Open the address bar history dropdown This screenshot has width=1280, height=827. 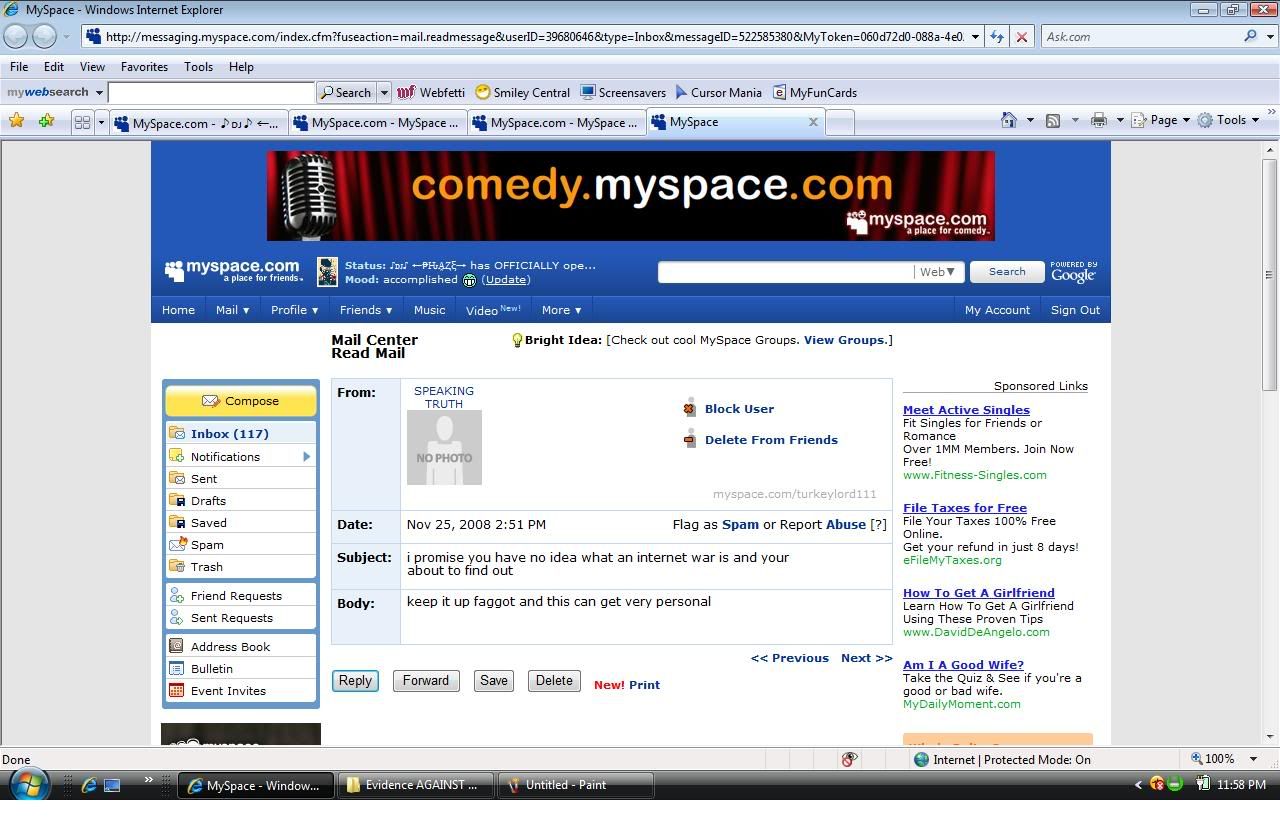pyautogui.click(x=975, y=37)
